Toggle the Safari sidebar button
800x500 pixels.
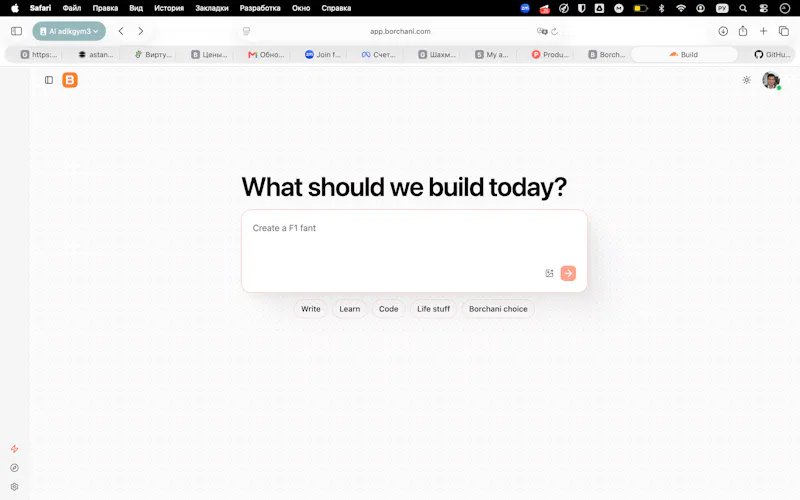tap(16, 31)
